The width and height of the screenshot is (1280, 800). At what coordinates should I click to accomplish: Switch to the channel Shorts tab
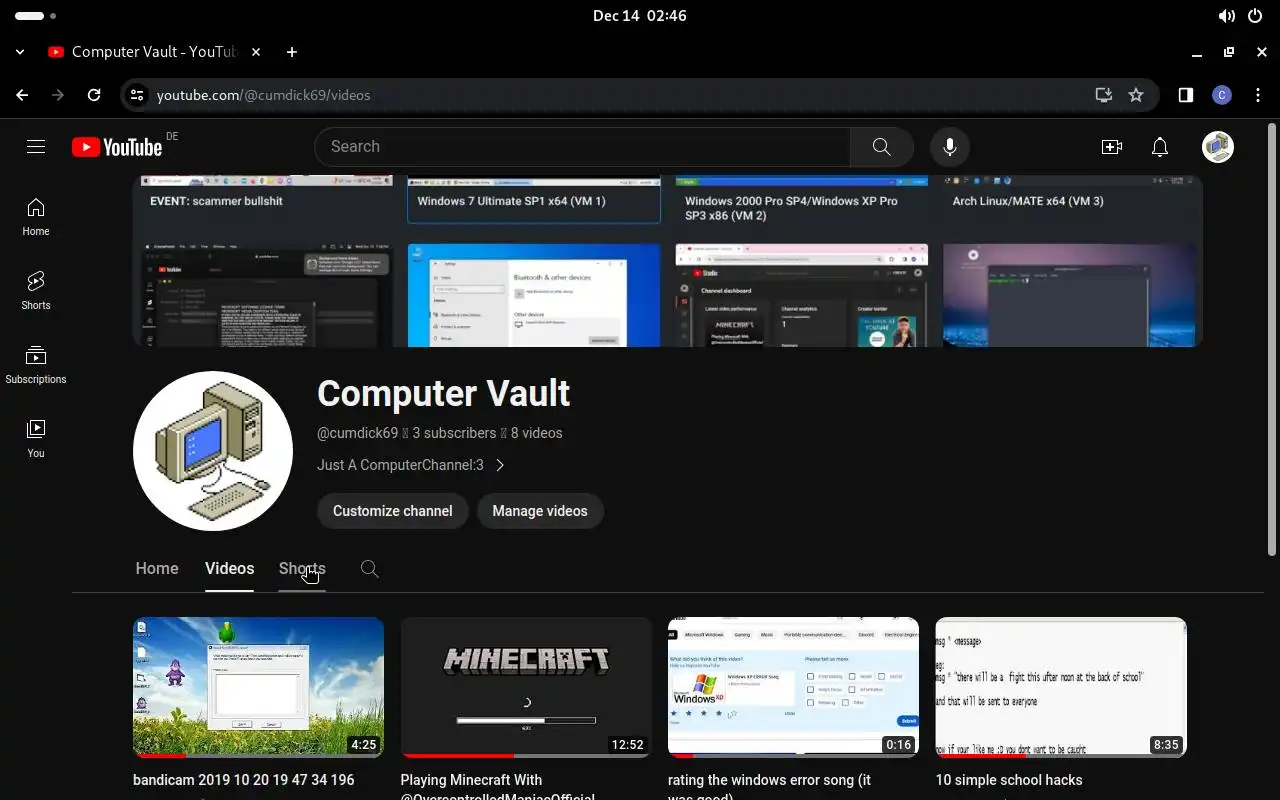(x=302, y=568)
